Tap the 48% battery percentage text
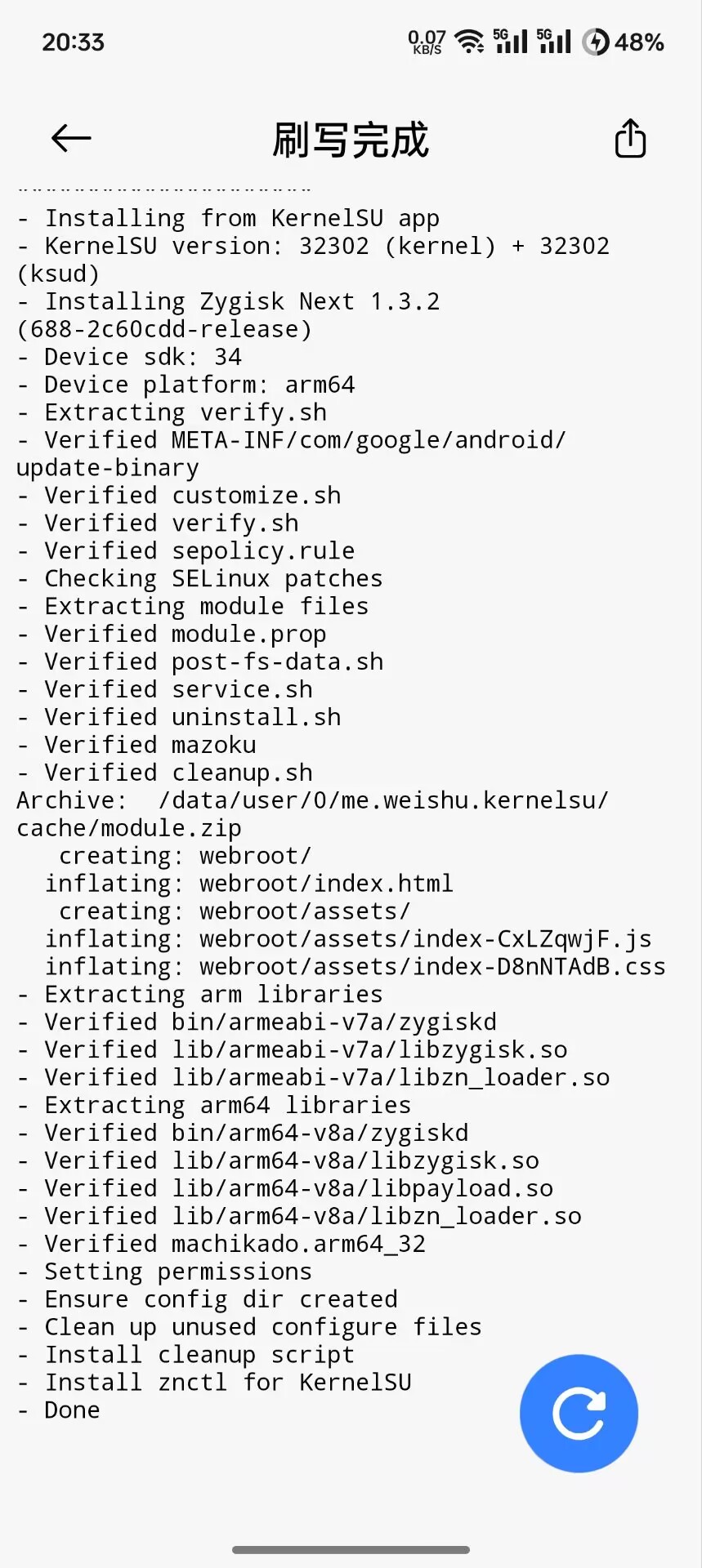This screenshot has width=702, height=1568. click(639, 42)
